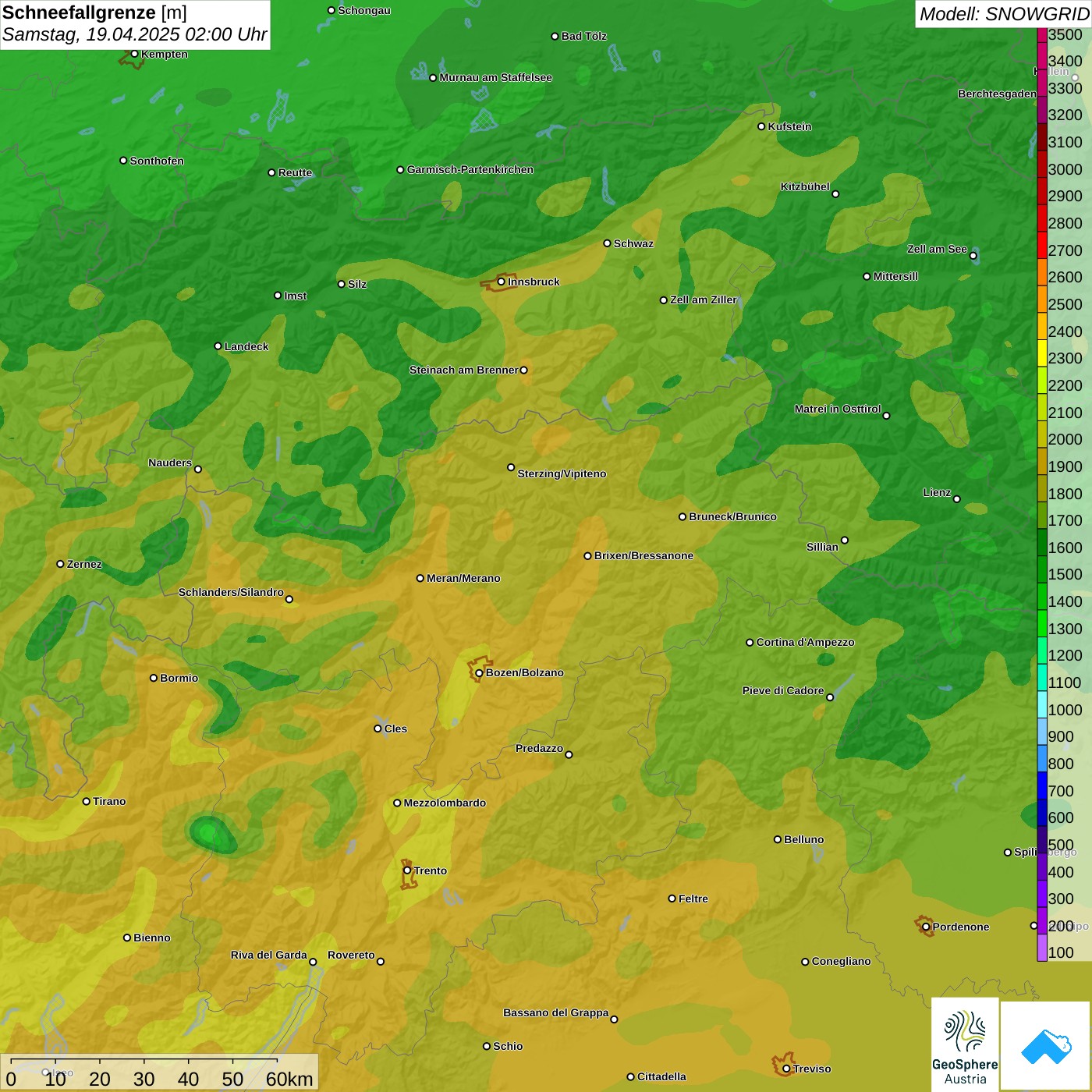Click the Sillian label
The image size is (1092, 1092).
pyautogui.click(x=822, y=547)
